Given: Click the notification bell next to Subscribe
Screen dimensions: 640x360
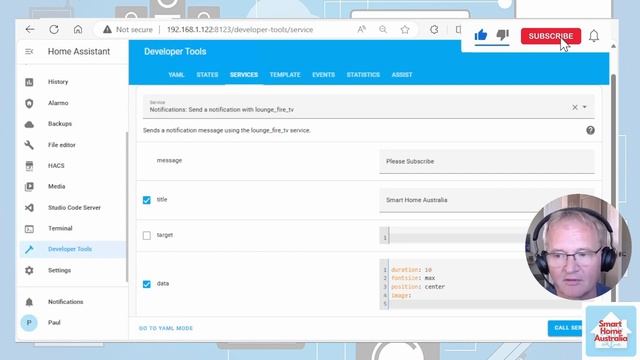Looking at the screenshot, I should 594,36.
